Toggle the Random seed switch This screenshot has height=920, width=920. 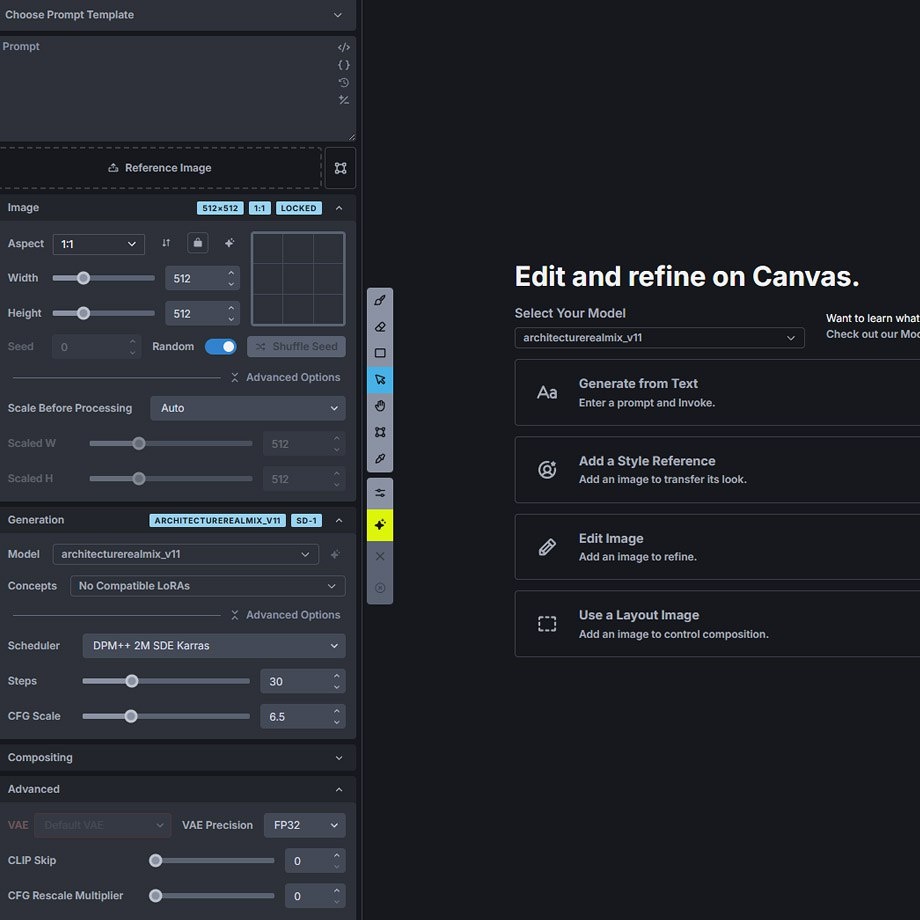point(220,347)
